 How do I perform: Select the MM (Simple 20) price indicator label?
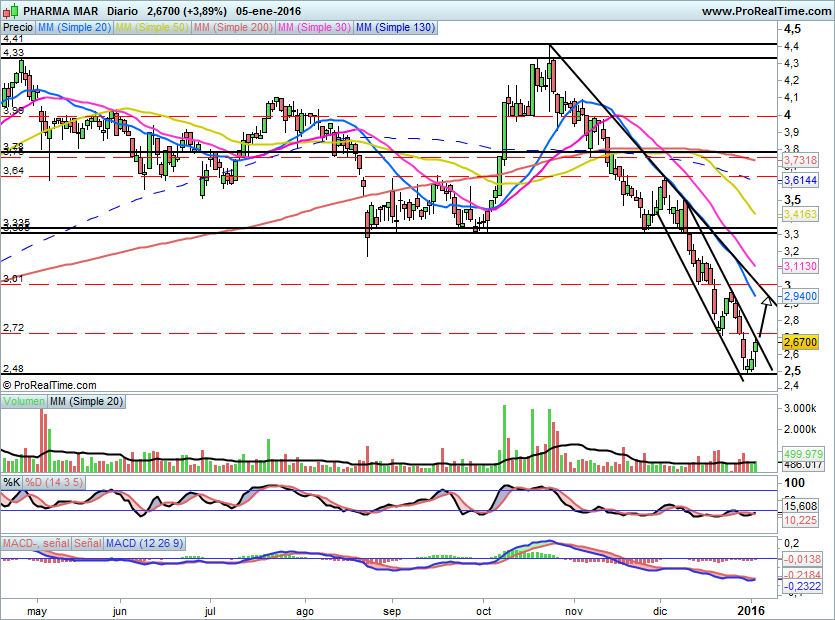coord(74,28)
